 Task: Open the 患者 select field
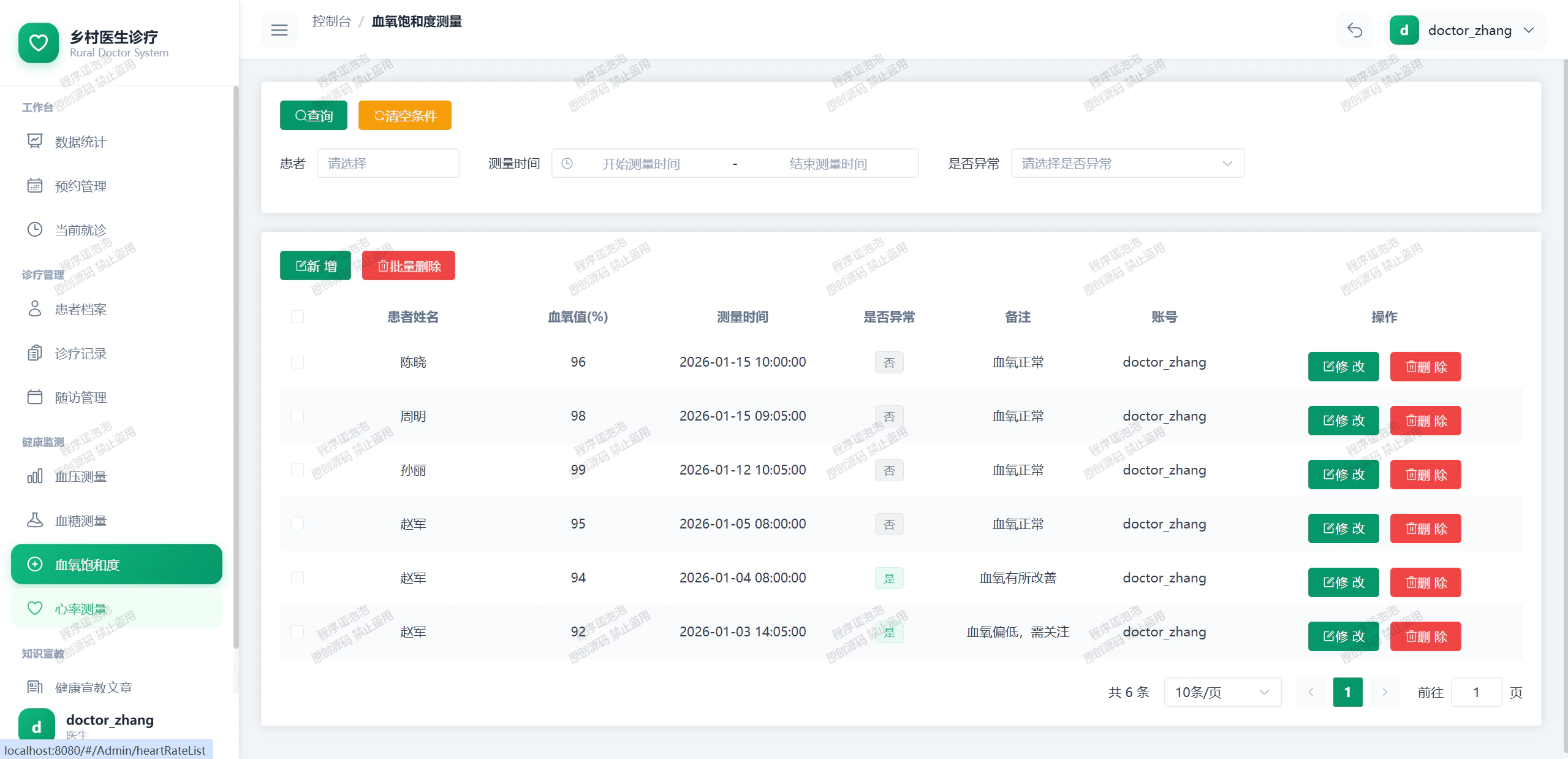(x=388, y=164)
